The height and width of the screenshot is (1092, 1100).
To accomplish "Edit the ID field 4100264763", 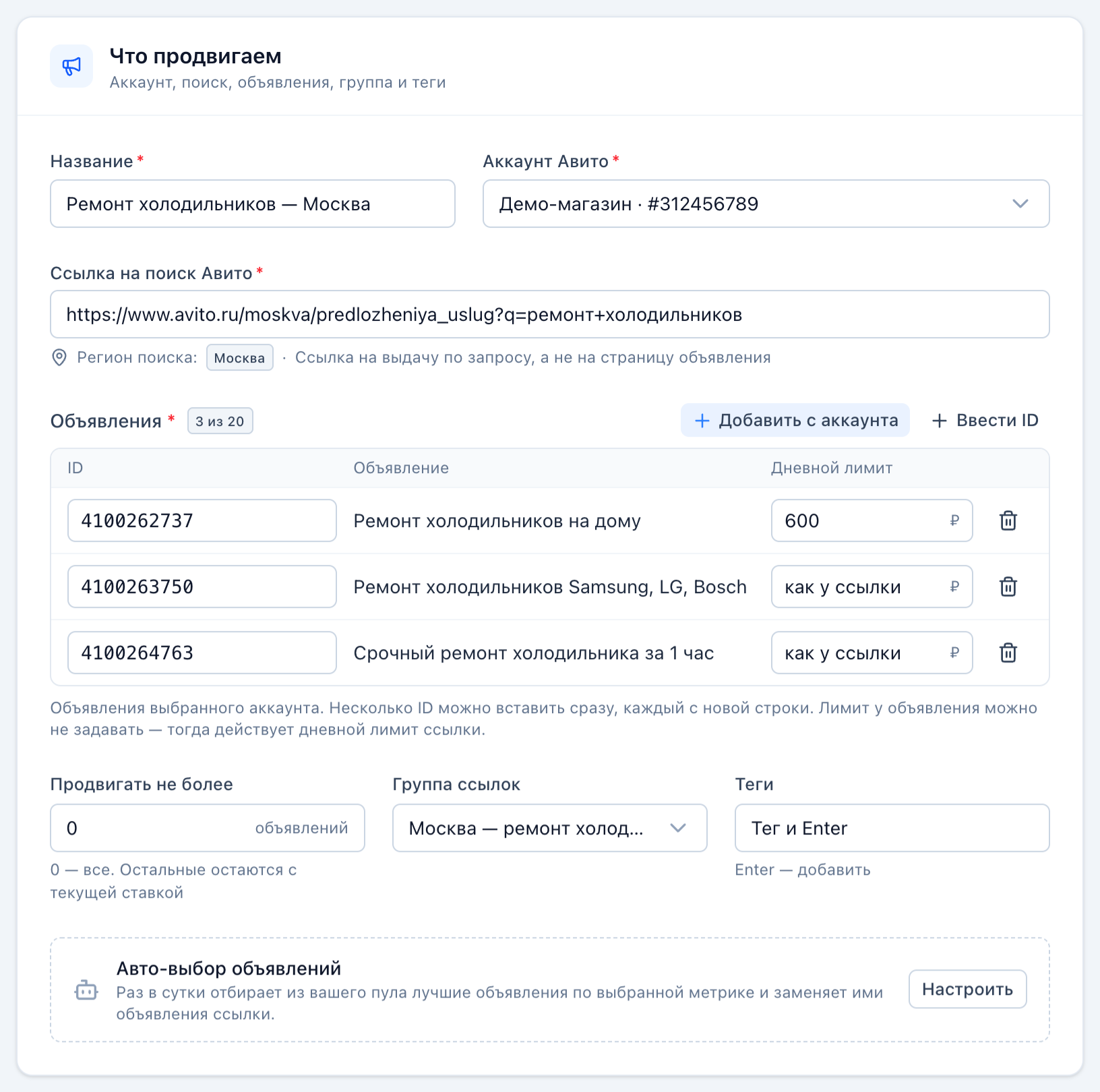I will pos(202,653).
